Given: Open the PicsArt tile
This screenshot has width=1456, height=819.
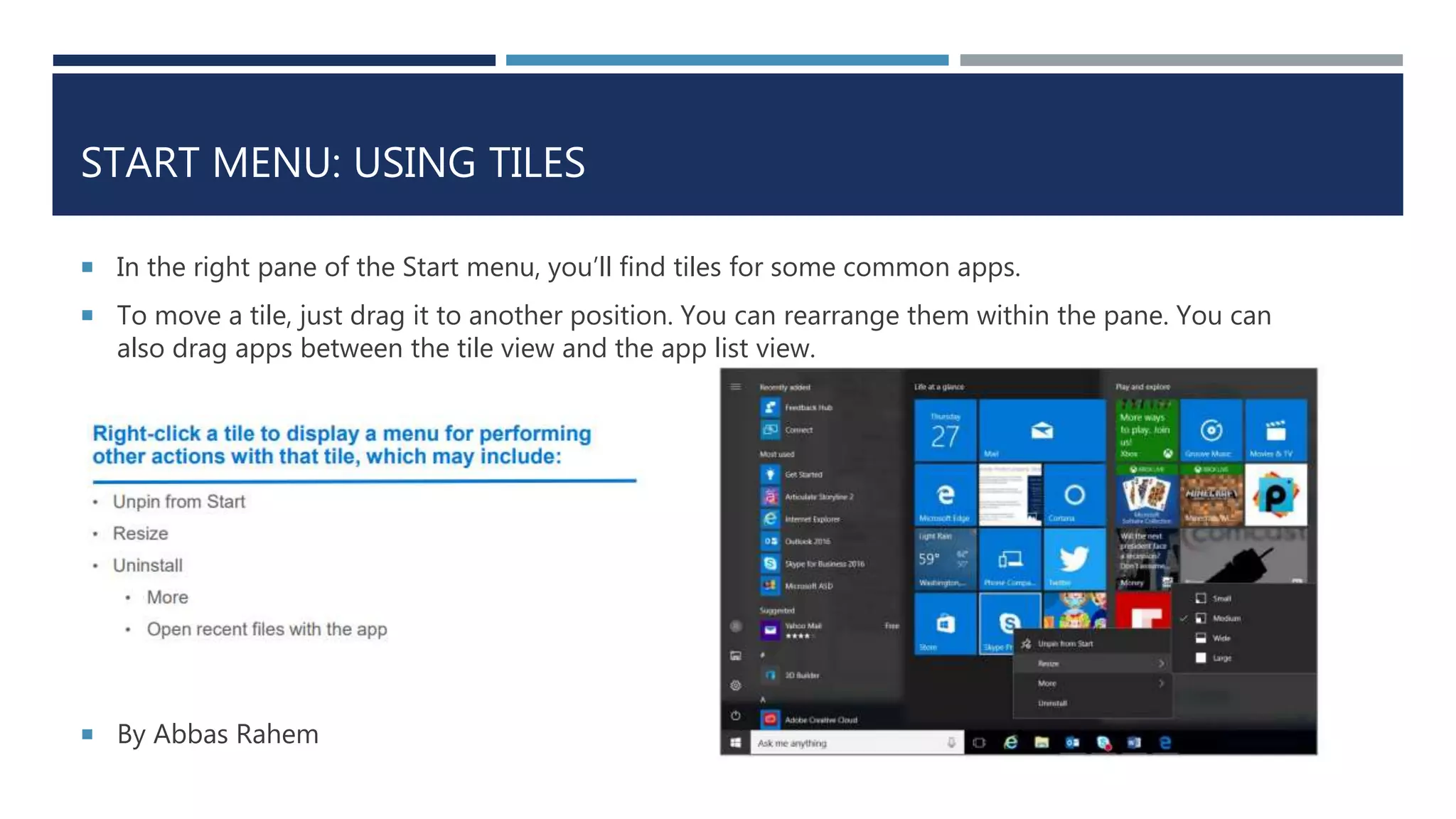Looking at the screenshot, I should point(1275,494).
